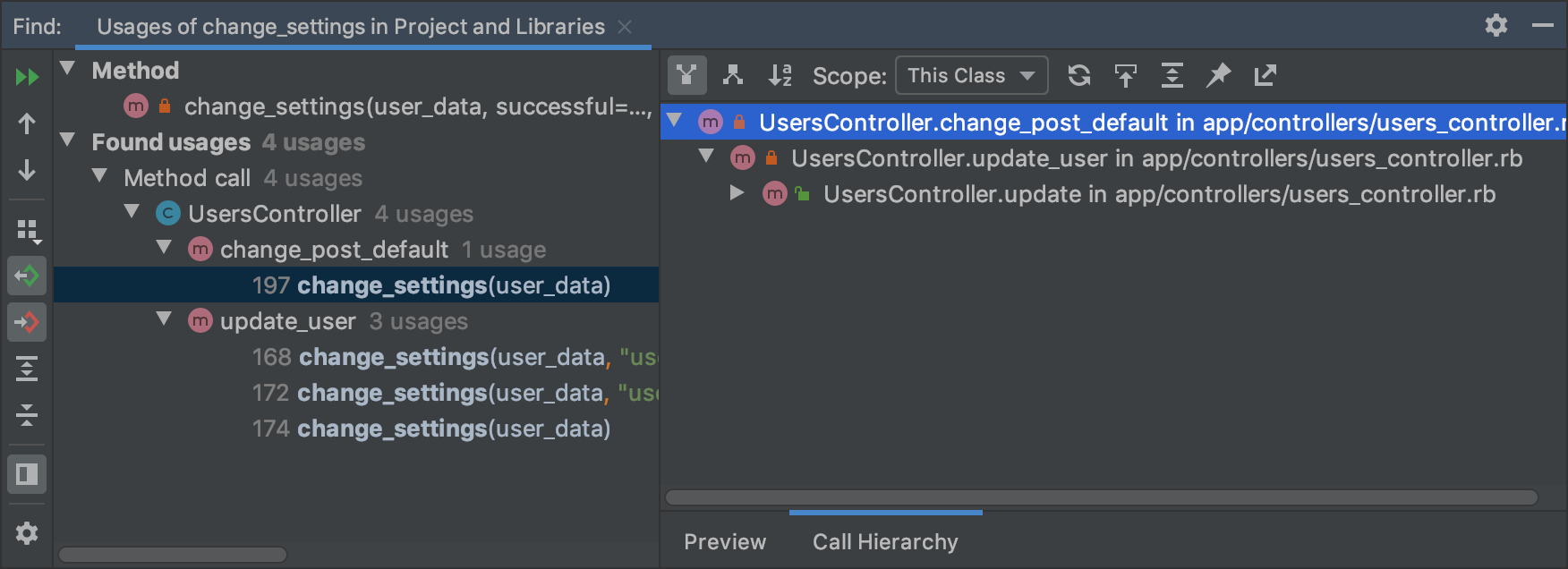The height and width of the screenshot is (569, 1568).
Task: Toggle show read access green arrow
Action: click(x=27, y=276)
